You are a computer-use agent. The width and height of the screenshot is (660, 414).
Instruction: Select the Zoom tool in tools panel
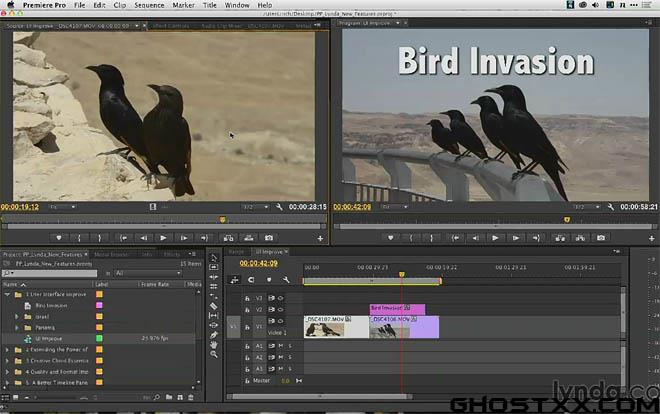click(x=213, y=354)
